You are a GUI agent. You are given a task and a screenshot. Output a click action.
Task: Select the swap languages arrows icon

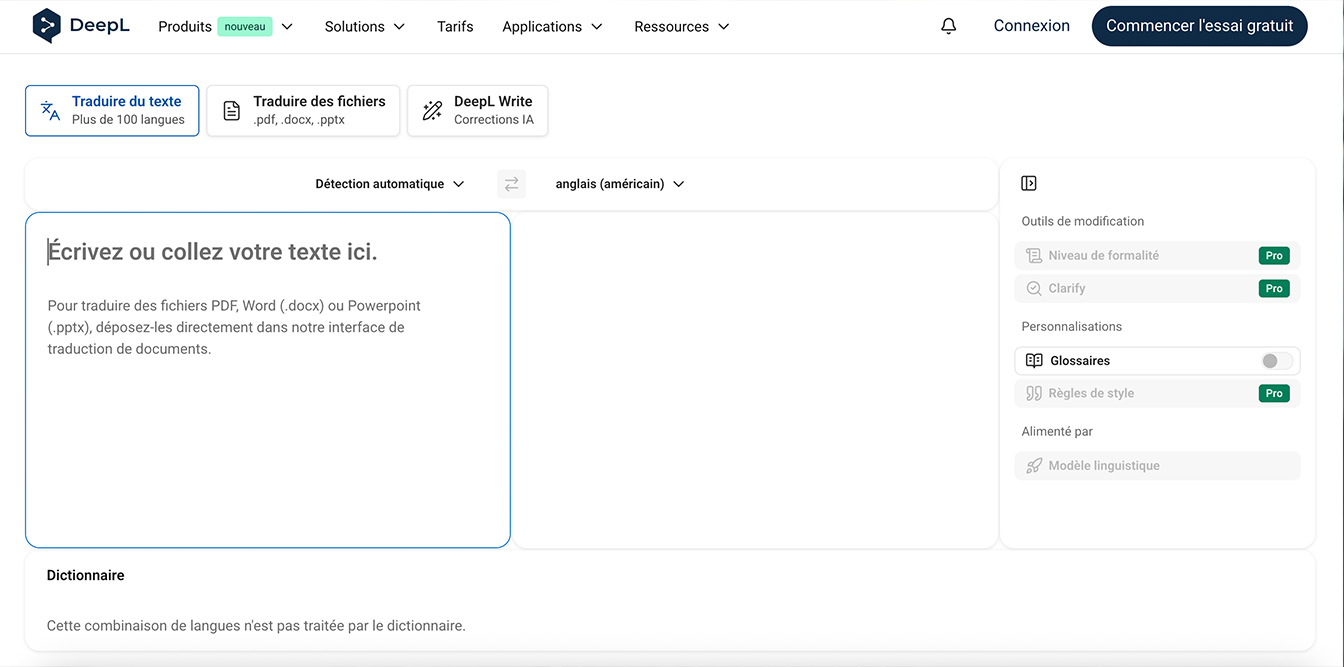click(x=511, y=184)
